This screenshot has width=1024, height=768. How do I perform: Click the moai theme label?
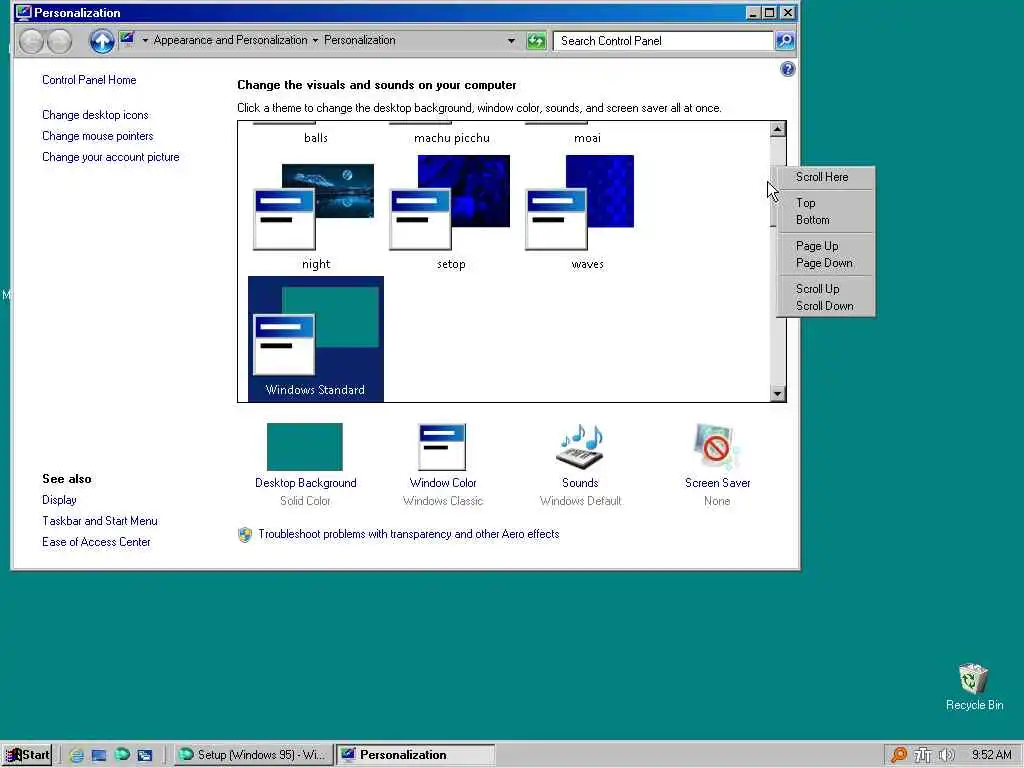coord(587,138)
